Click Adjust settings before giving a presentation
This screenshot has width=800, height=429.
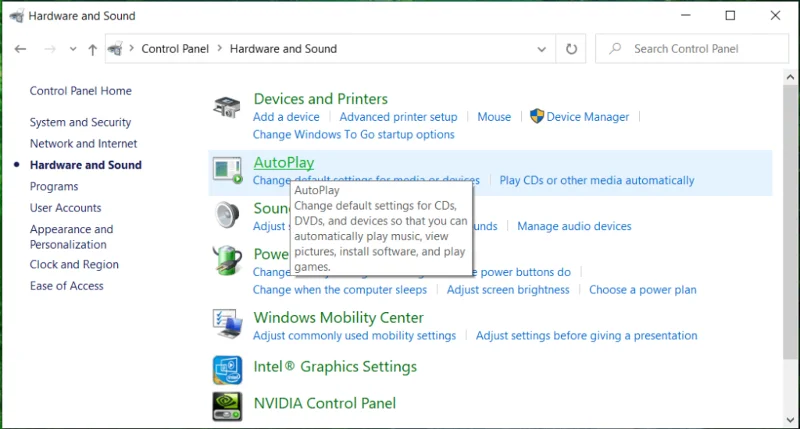587,336
